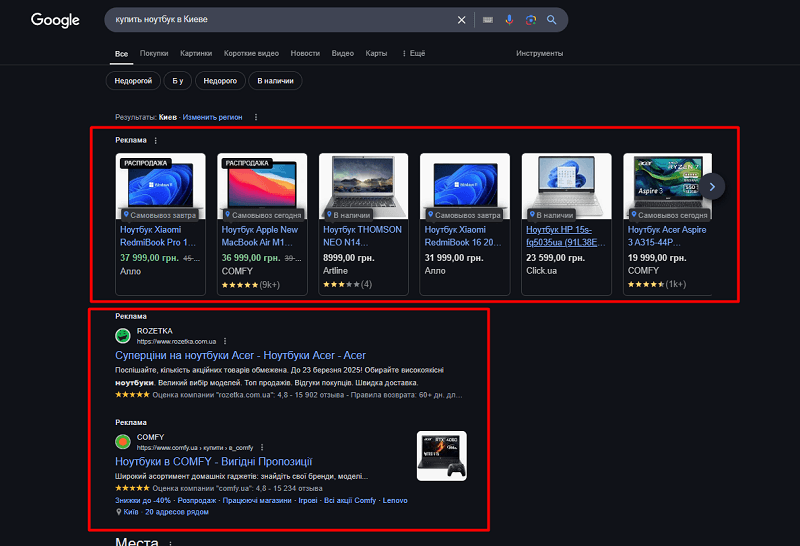The image size is (800, 546).
Task: Click COMFY ad gaming laptop thumbnail
Action: coord(442,456)
